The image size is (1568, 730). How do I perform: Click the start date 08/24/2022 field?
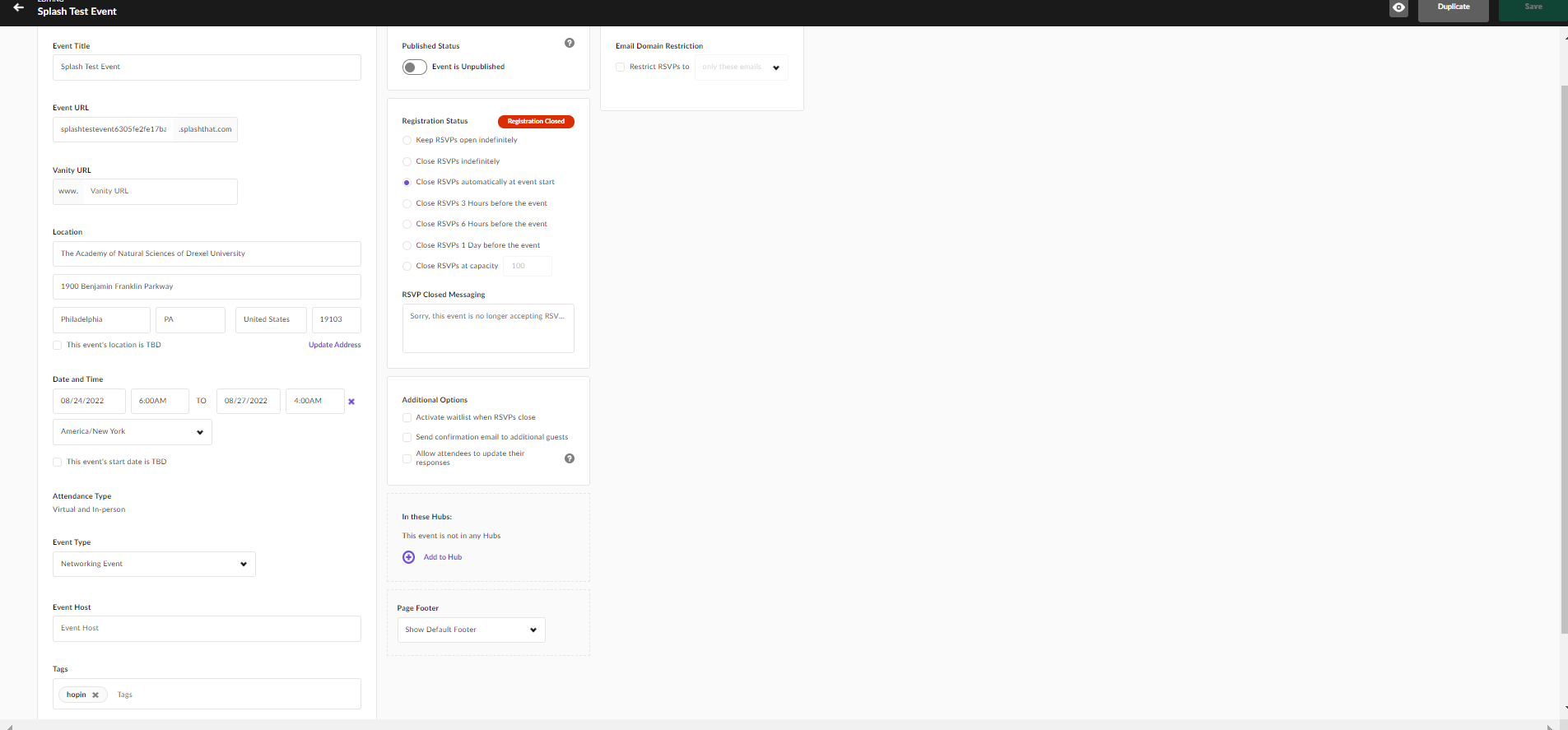point(89,401)
